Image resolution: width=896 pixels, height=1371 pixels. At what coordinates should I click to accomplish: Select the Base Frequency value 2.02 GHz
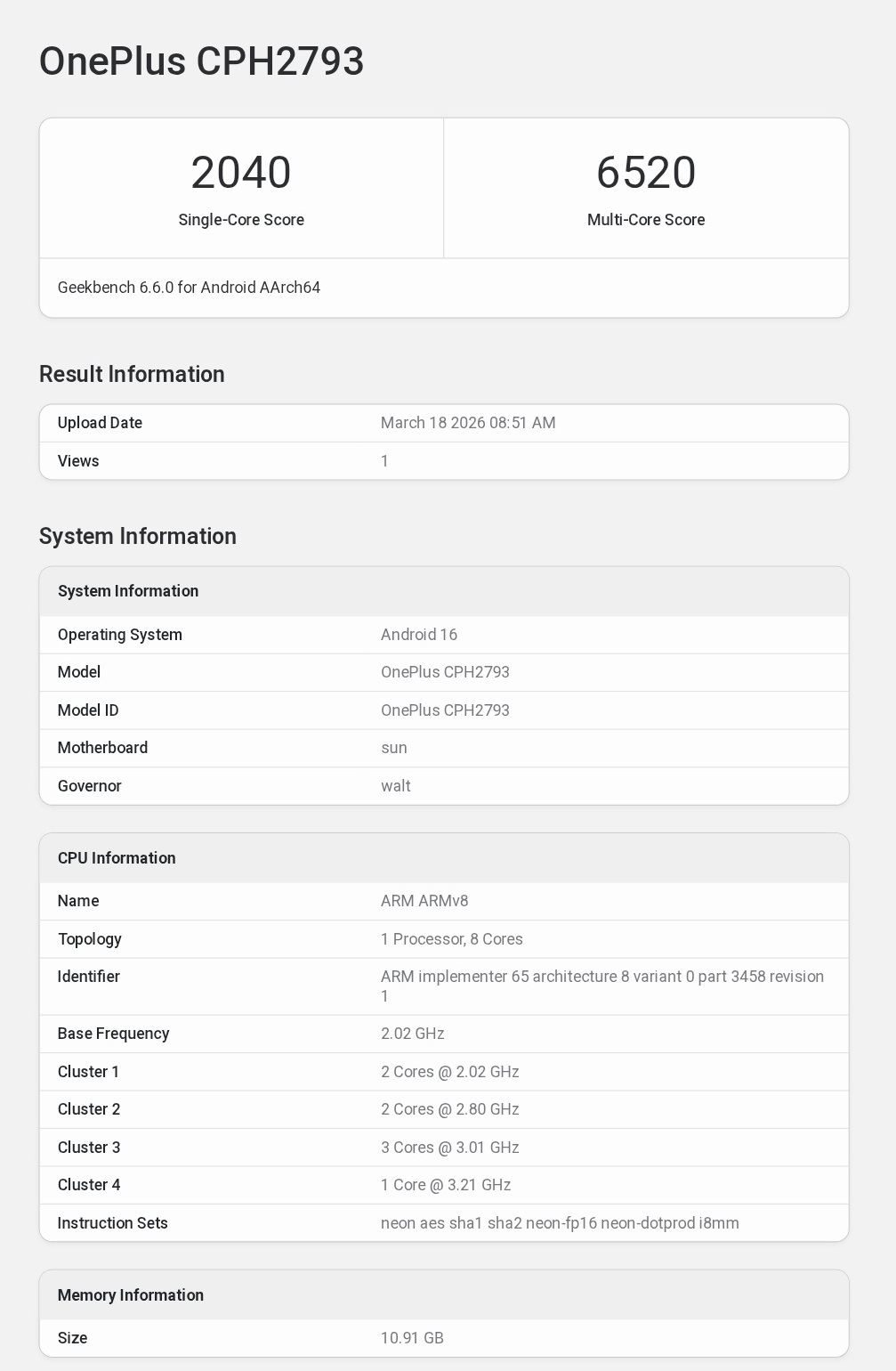[x=412, y=1034]
